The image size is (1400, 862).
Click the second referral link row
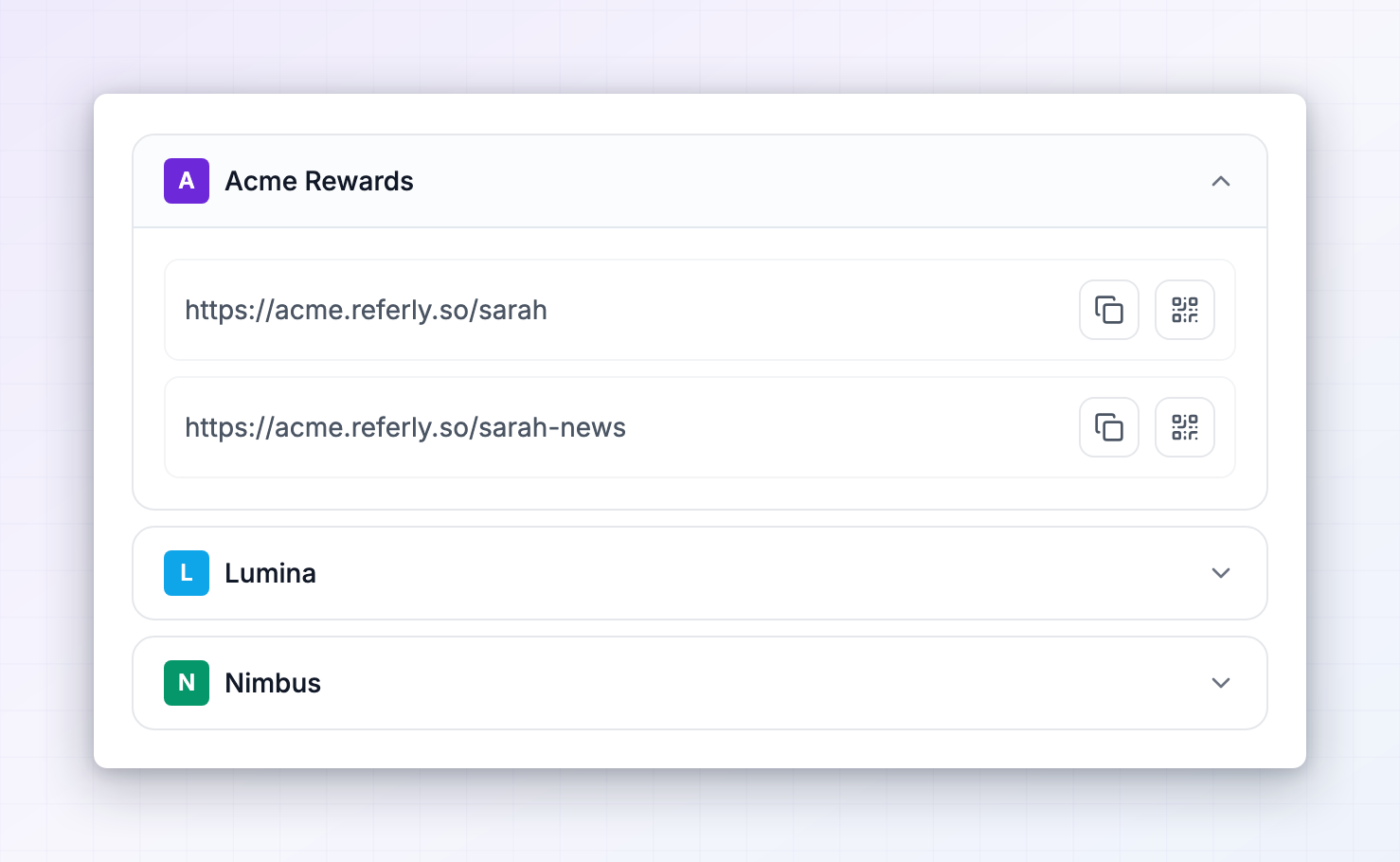coord(700,427)
